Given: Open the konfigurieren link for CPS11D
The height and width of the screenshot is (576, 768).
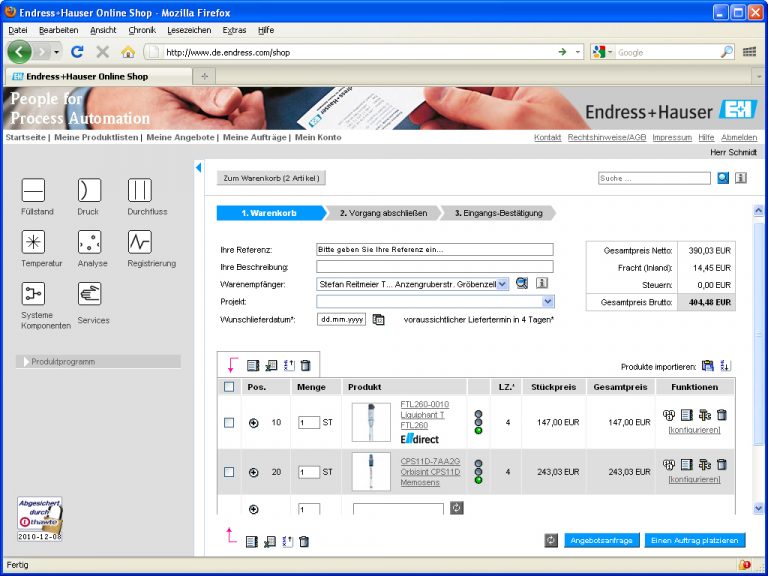Looking at the screenshot, I should click(694, 480).
